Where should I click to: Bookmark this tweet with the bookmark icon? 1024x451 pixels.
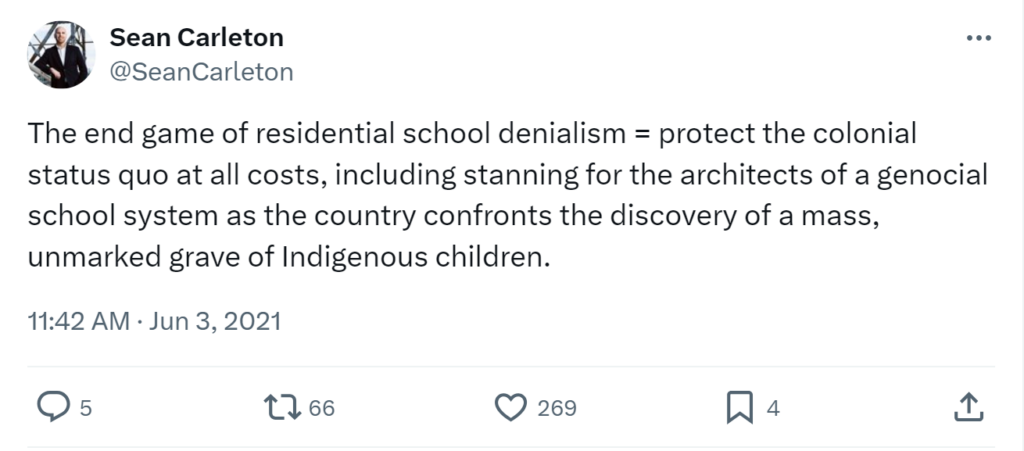pos(738,407)
